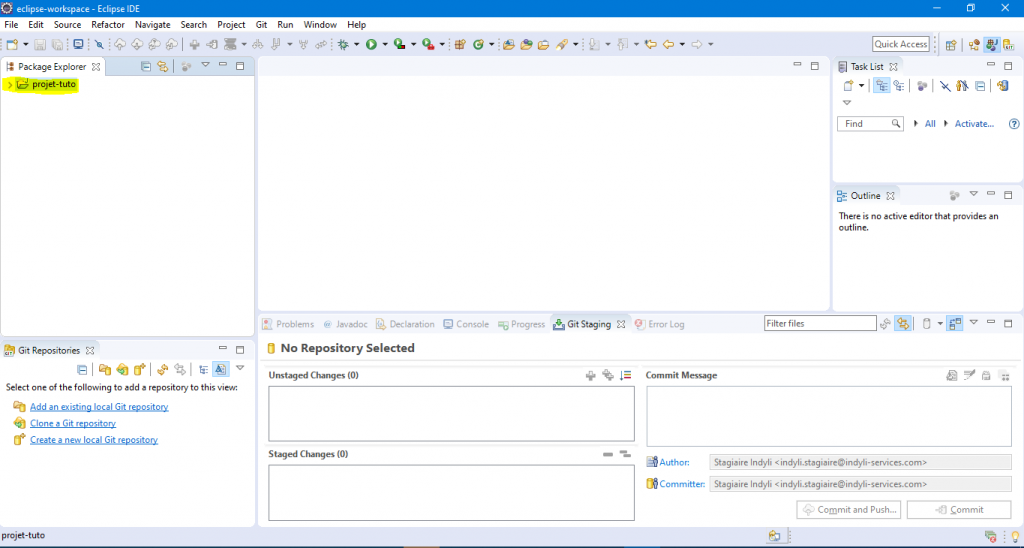The image size is (1024, 548).
Task: Click the Commit and Push button
Action: 849,509
